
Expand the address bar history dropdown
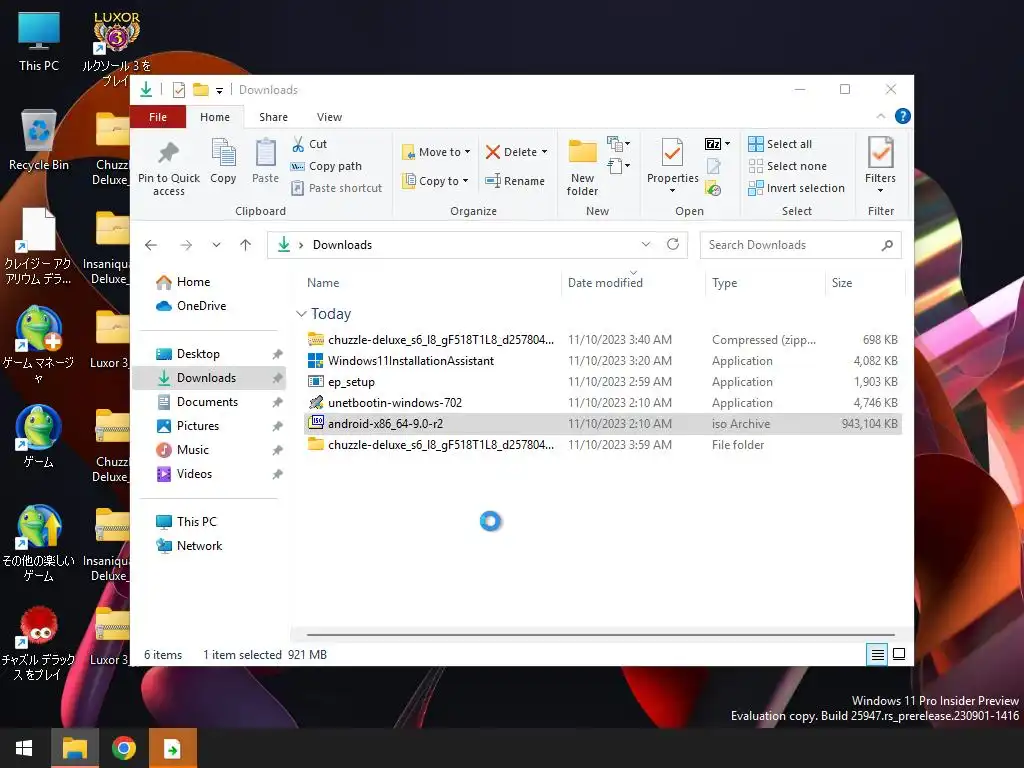(x=646, y=244)
